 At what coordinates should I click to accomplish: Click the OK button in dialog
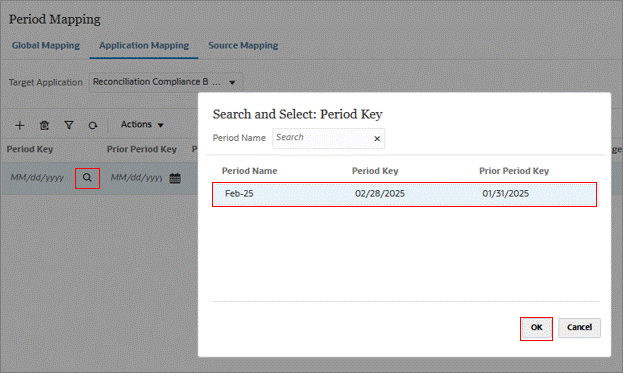[536, 328]
